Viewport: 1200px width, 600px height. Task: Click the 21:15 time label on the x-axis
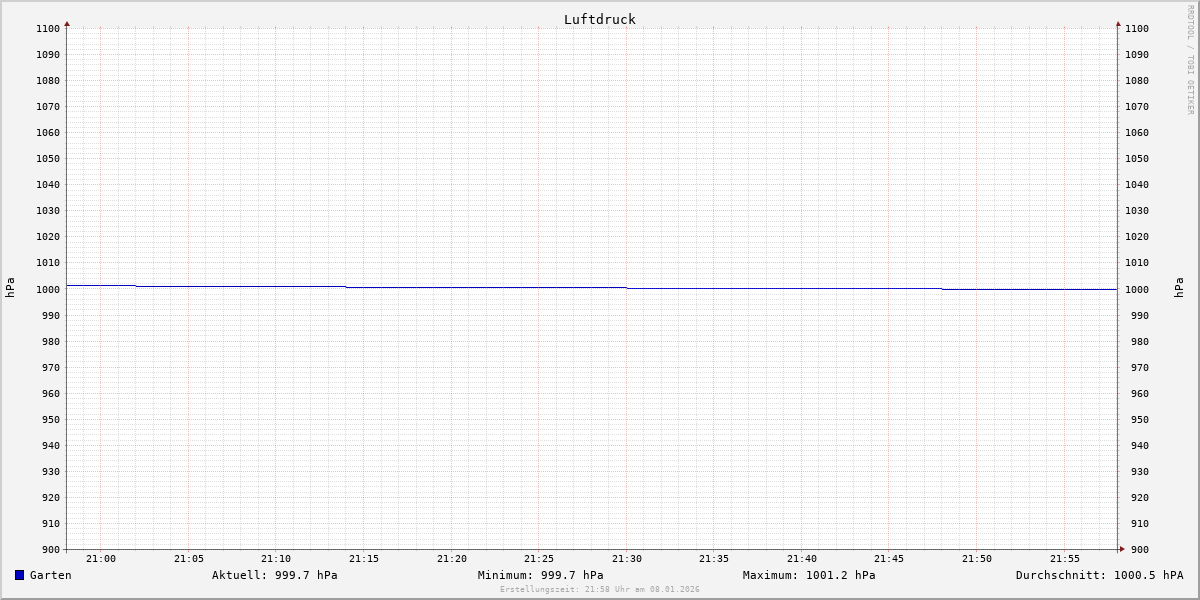(364, 559)
